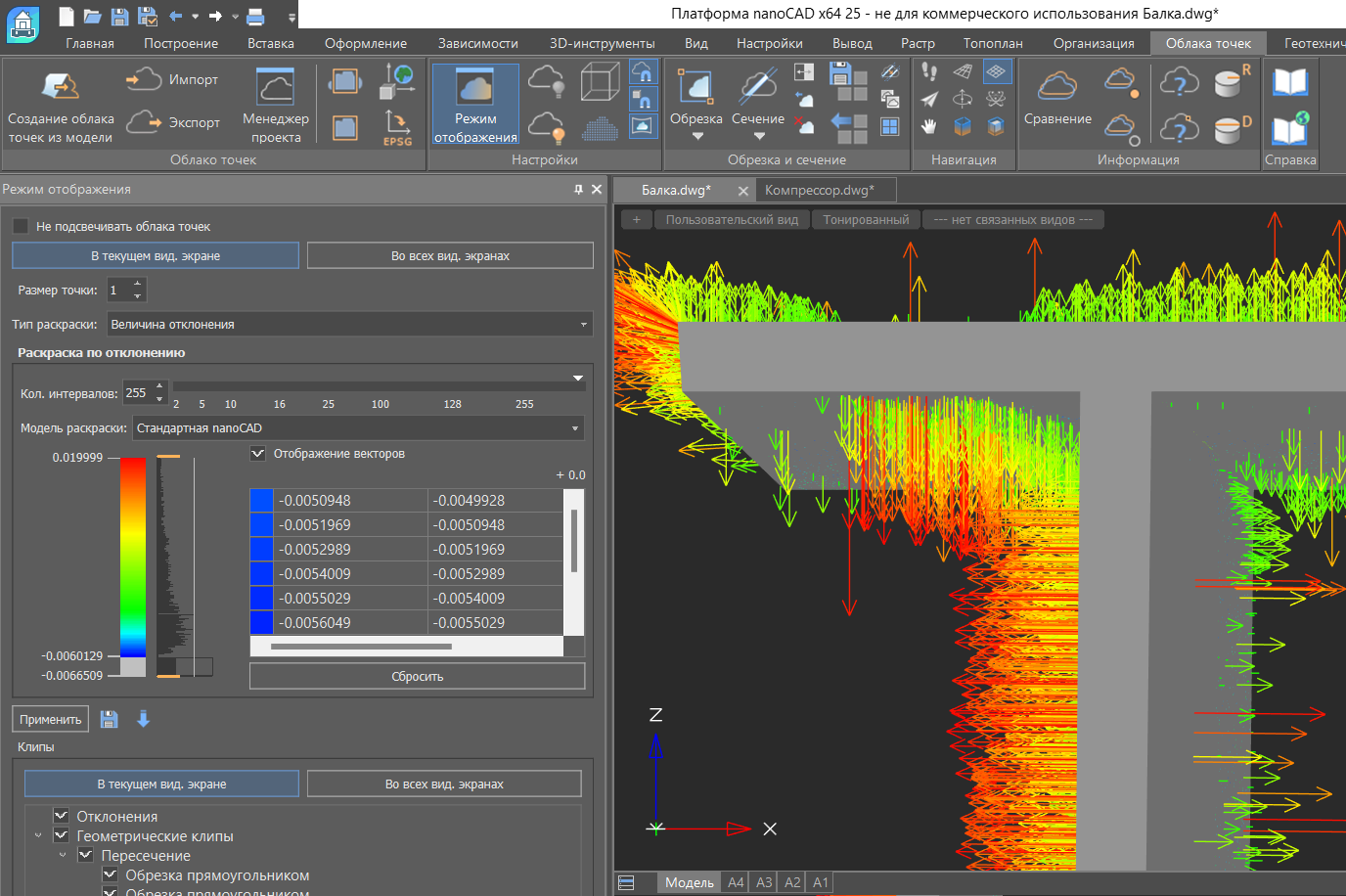Open the Главная ribbon tab
This screenshot has width=1346, height=896.
point(90,43)
